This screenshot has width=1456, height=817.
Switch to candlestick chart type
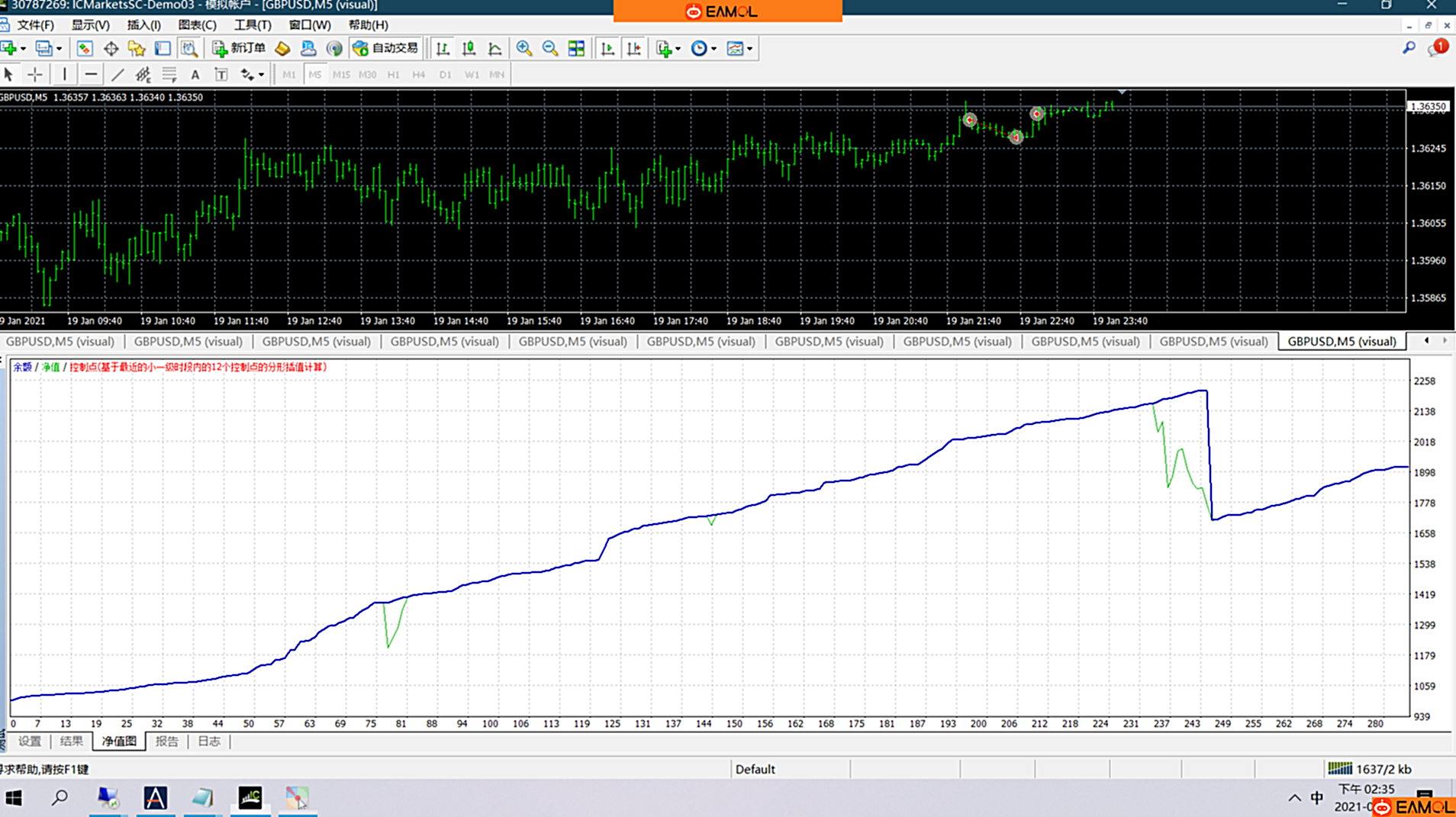coord(469,48)
